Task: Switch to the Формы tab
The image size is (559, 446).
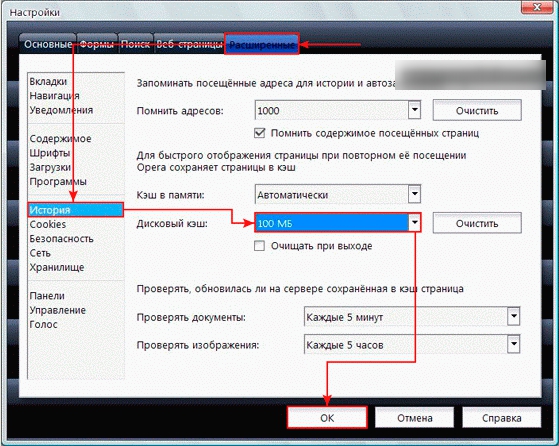Action: click(97, 44)
